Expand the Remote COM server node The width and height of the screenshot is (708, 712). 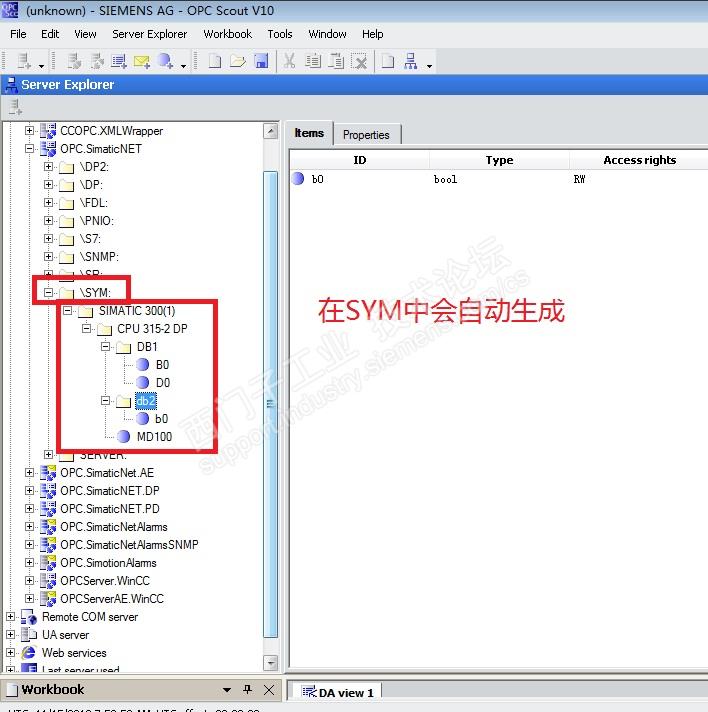pyautogui.click(x=10, y=617)
